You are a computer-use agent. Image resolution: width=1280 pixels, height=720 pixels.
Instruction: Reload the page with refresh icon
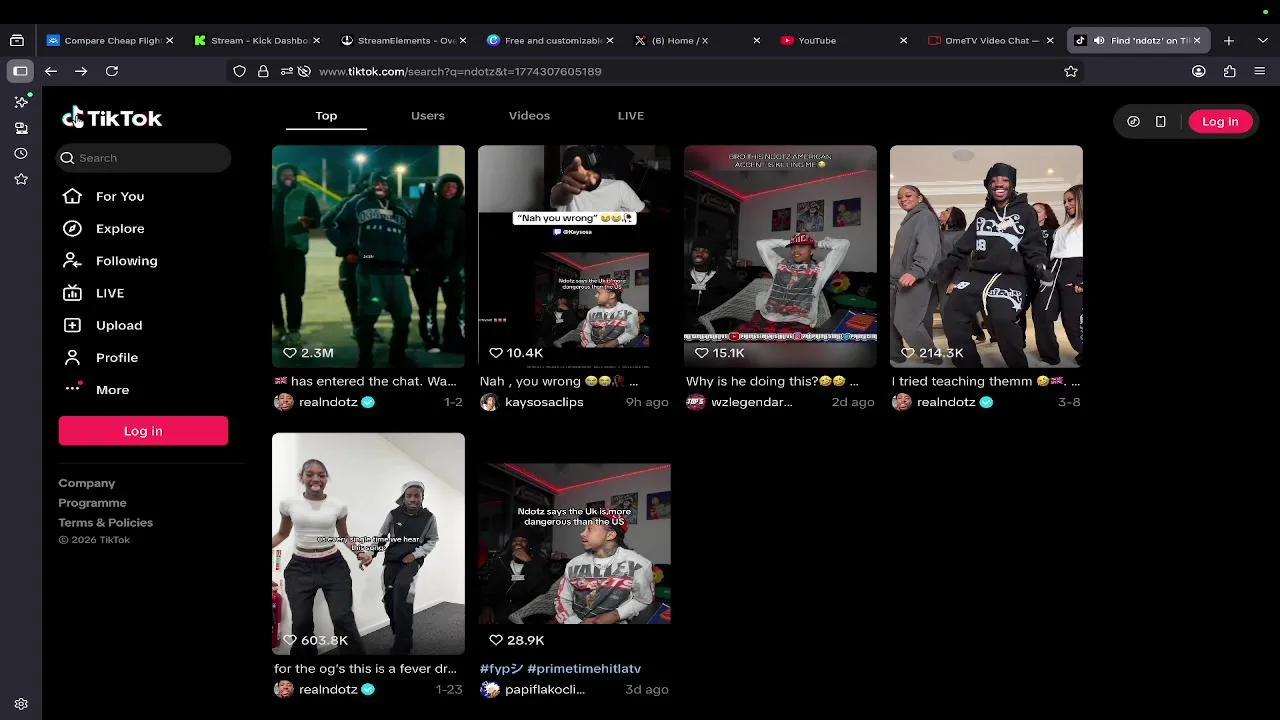[112, 71]
